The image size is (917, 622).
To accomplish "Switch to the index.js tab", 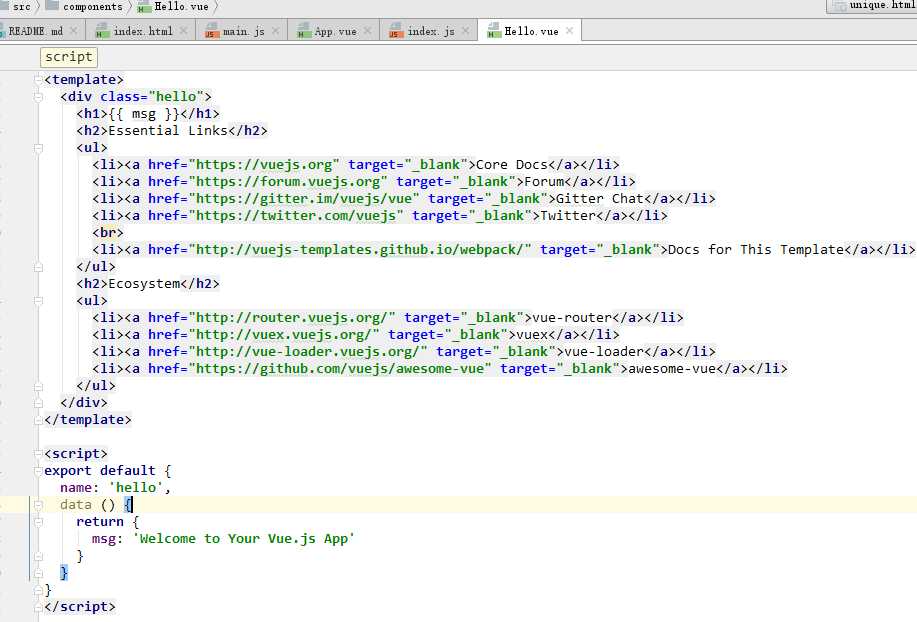I will click(430, 31).
